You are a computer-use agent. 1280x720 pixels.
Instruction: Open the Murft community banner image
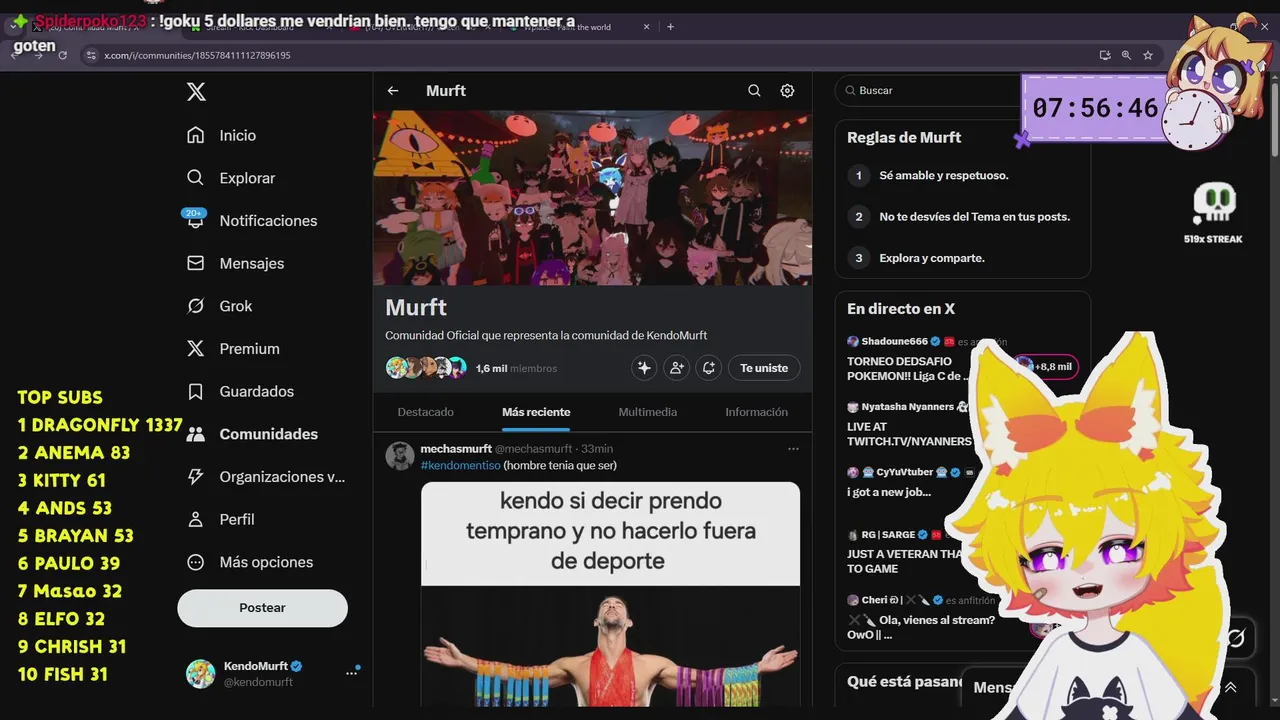(592, 198)
